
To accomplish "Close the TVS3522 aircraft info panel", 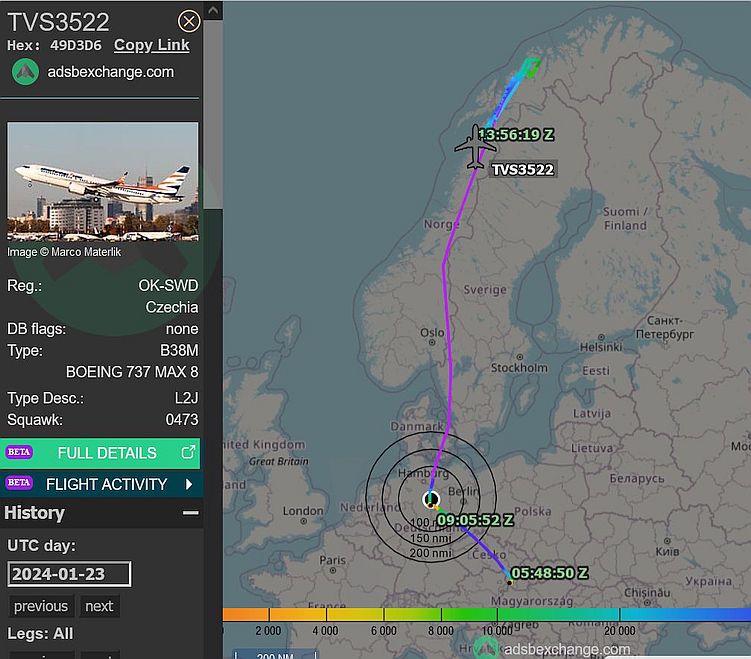I will click(189, 22).
